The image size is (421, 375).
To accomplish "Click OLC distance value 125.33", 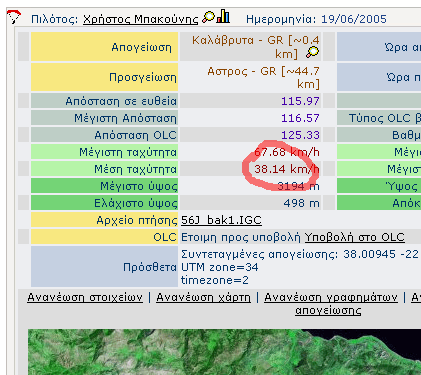I will [x=300, y=135].
